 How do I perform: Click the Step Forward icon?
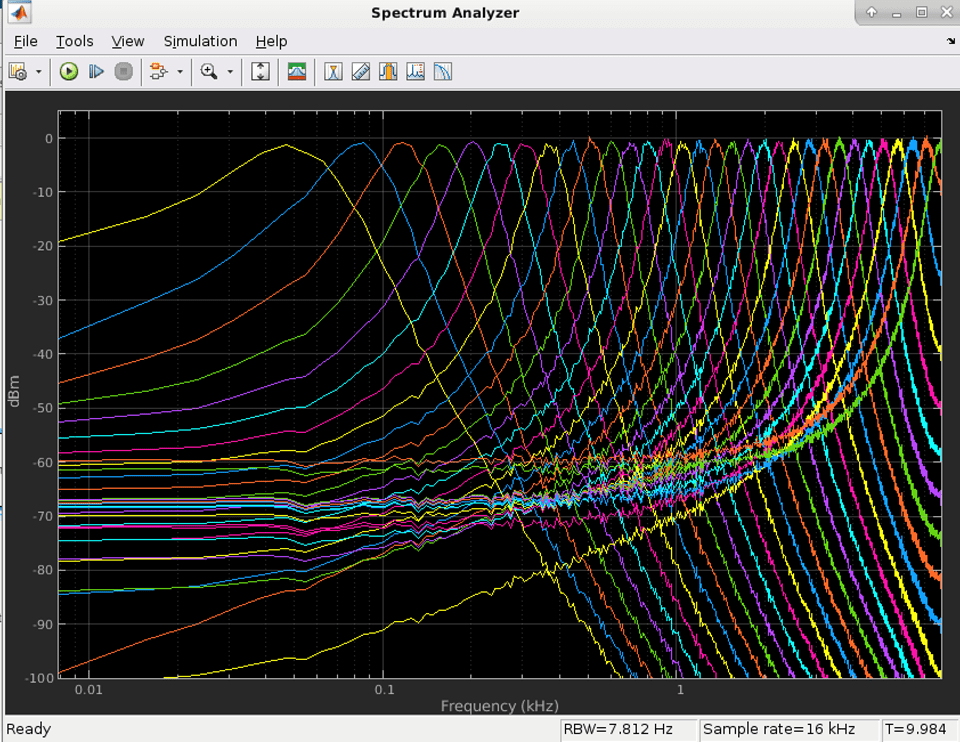[96, 72]
